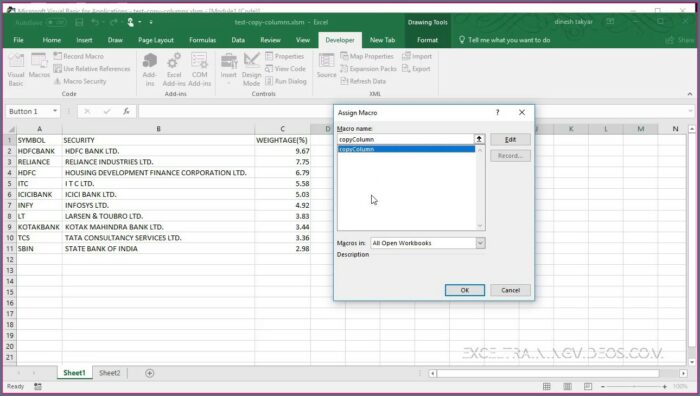
Task: Collapse the ribbon
Action: click(x=690, y=94)
